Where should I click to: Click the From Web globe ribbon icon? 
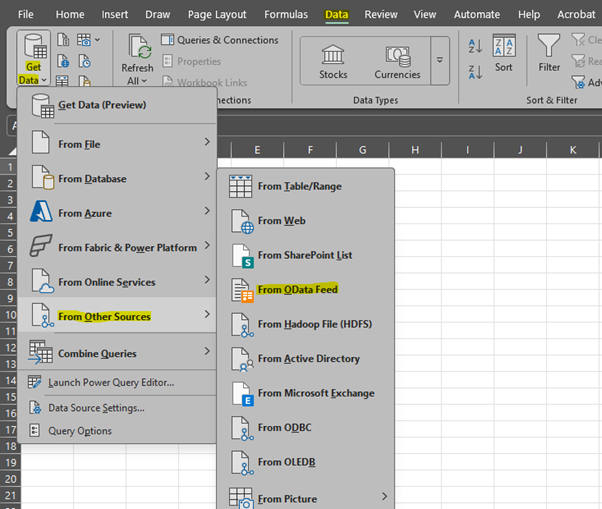[63, 61]
